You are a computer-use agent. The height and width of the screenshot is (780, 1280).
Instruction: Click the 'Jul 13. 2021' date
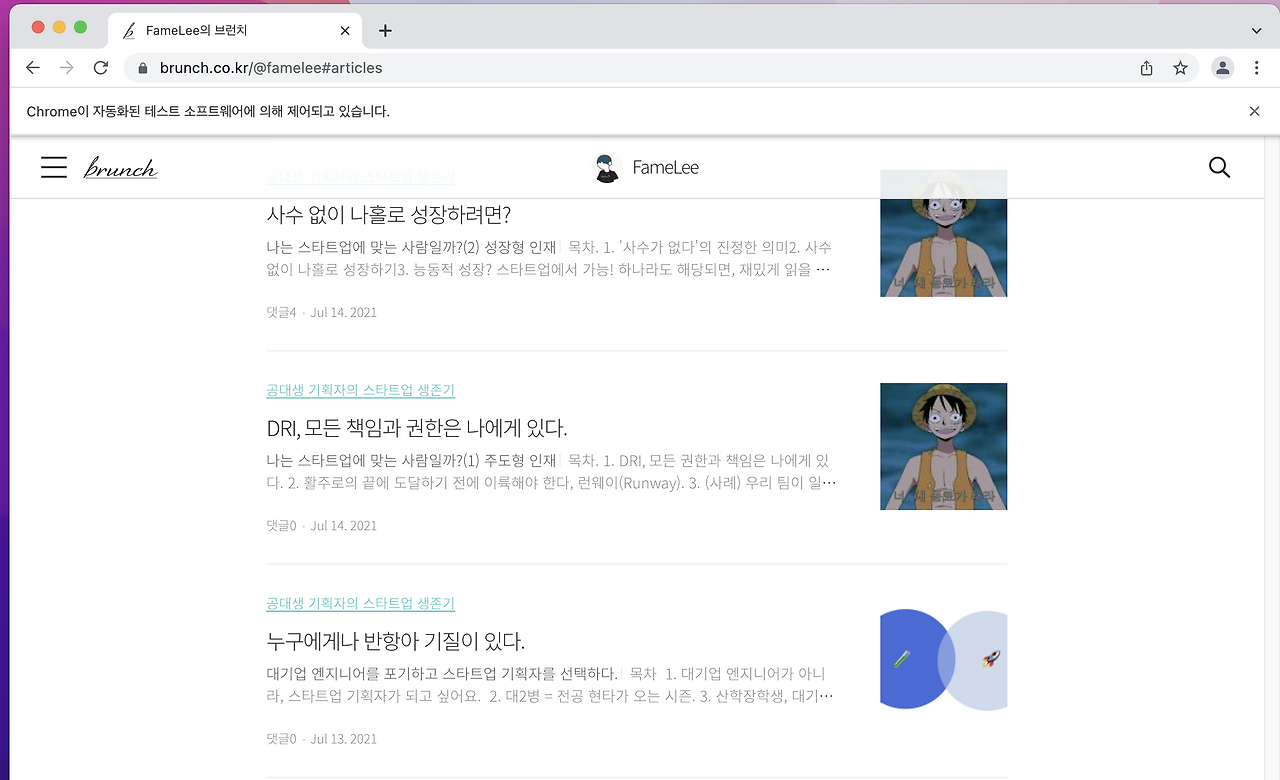tap(344, 738)
